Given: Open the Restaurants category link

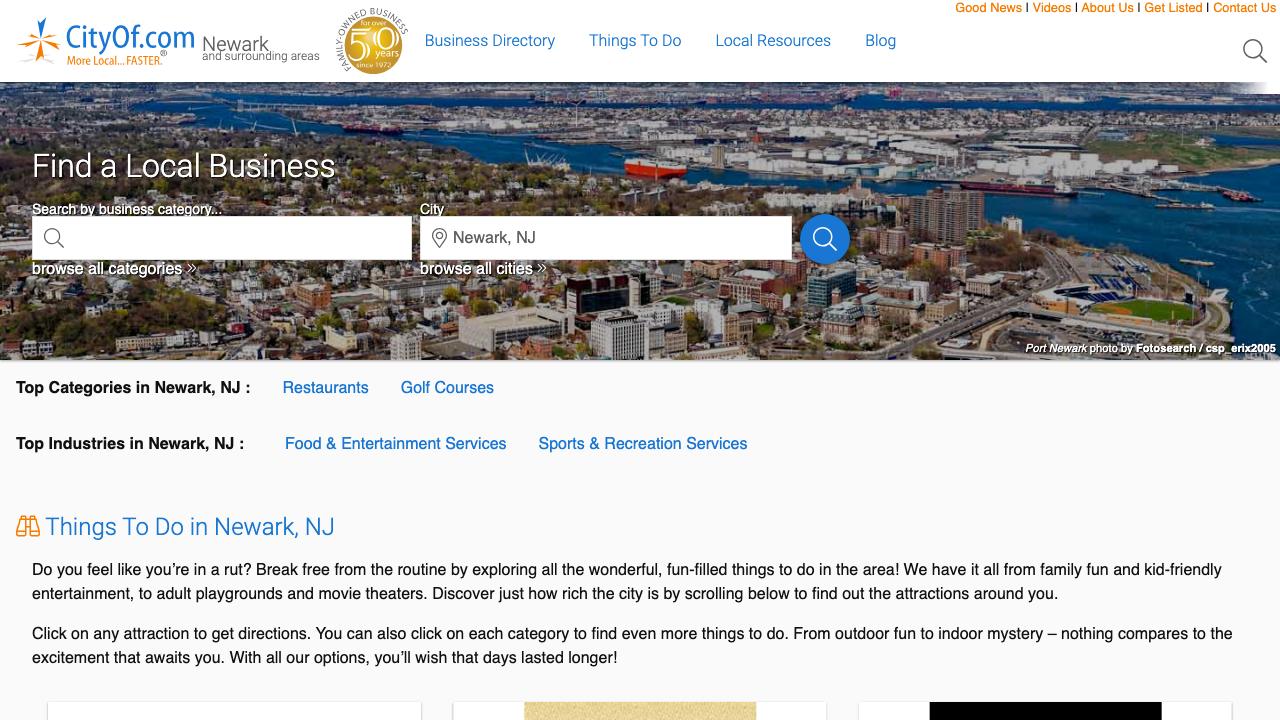Looking at the screenshot, I should pyautogui.click(x=325, y=388).
